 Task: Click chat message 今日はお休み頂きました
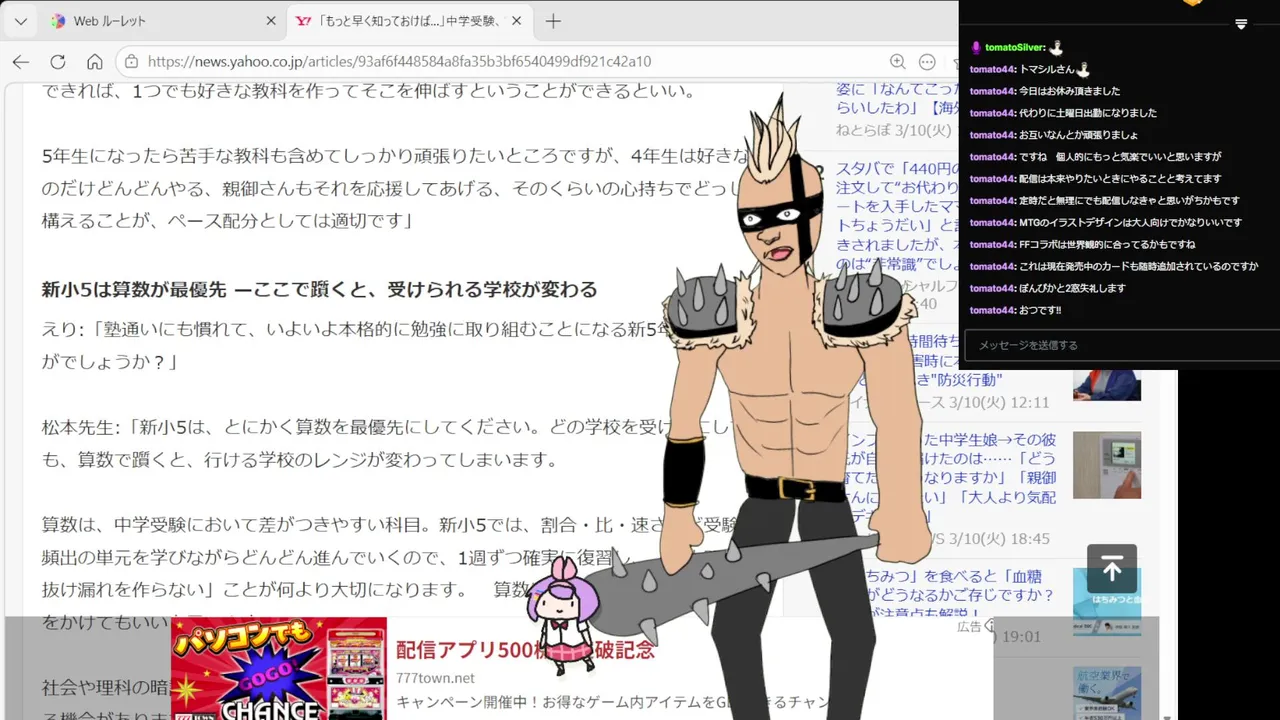[x=1069, y=91]
